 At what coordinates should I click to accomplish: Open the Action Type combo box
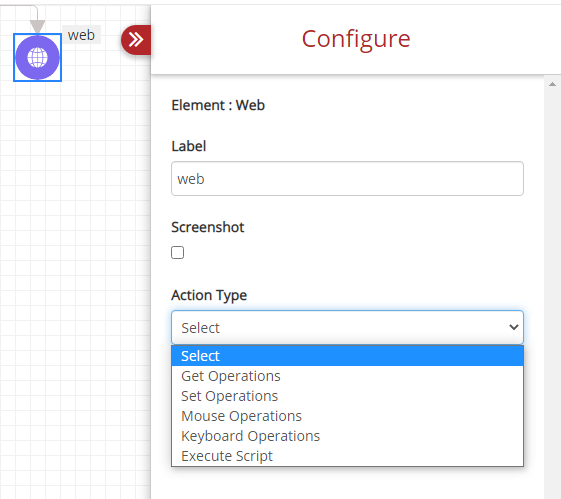(347, 327)
